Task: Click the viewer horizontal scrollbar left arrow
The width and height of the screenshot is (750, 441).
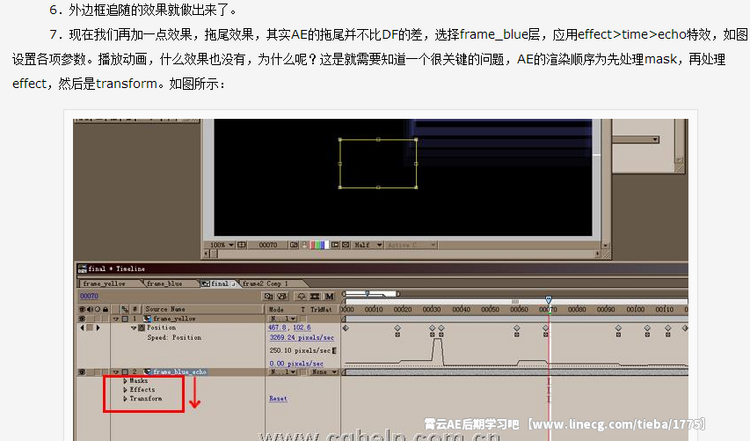Action: coord(206,254)
